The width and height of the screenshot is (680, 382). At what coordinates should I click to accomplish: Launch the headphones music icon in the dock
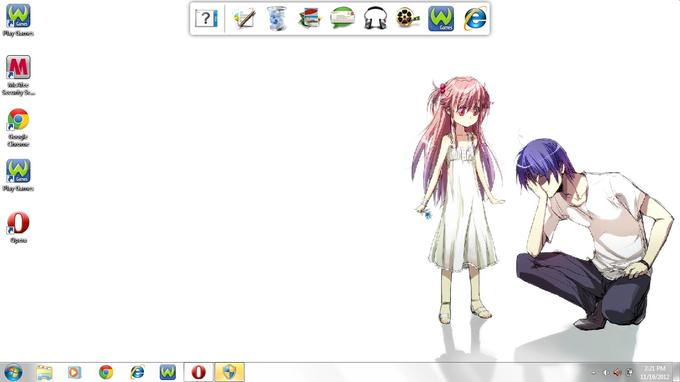point(375,19)
